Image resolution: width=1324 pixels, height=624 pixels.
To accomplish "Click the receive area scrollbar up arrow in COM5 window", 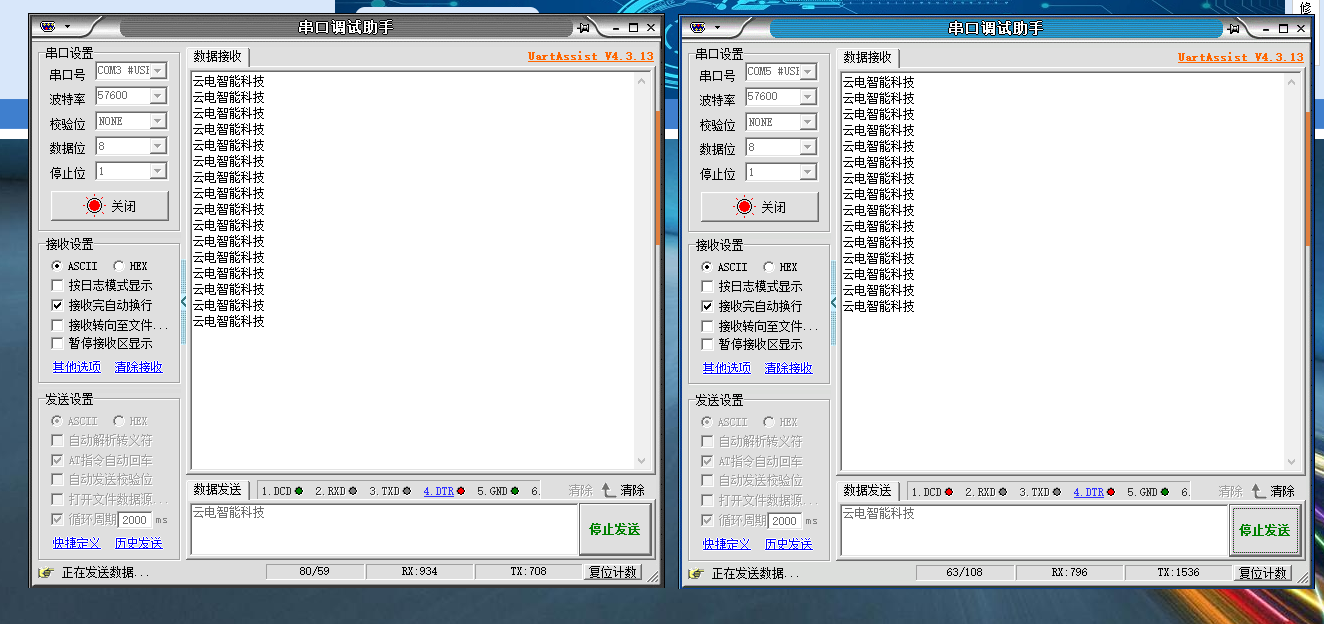I will pos(1292,82).
